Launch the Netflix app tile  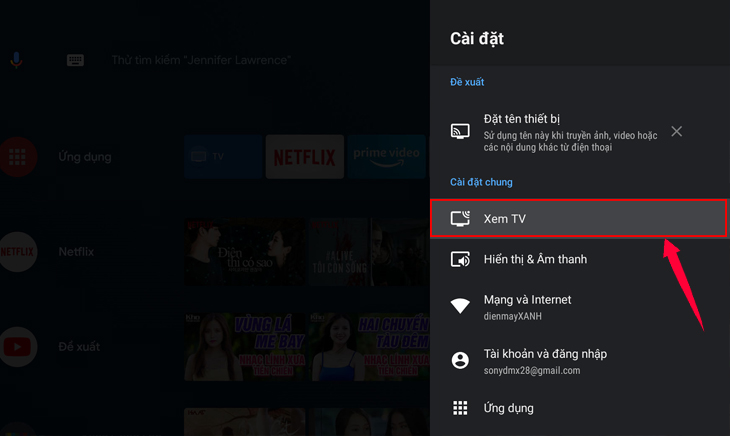coord(304,157)
